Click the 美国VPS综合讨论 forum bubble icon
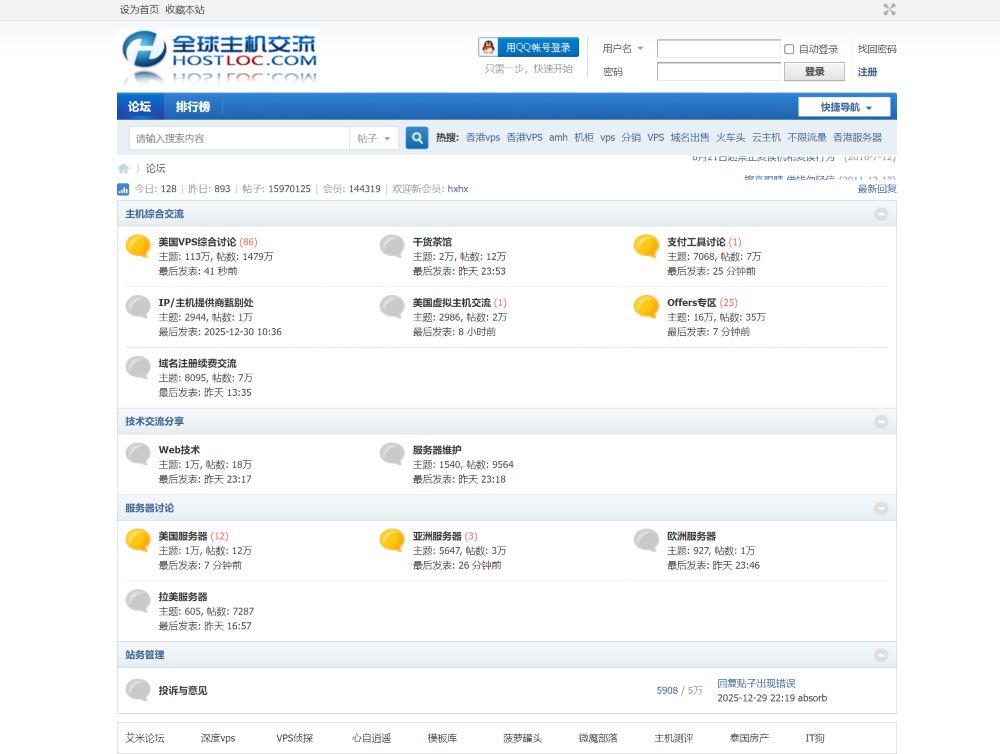Viewport: 1000px width, 754px height. 138,247
